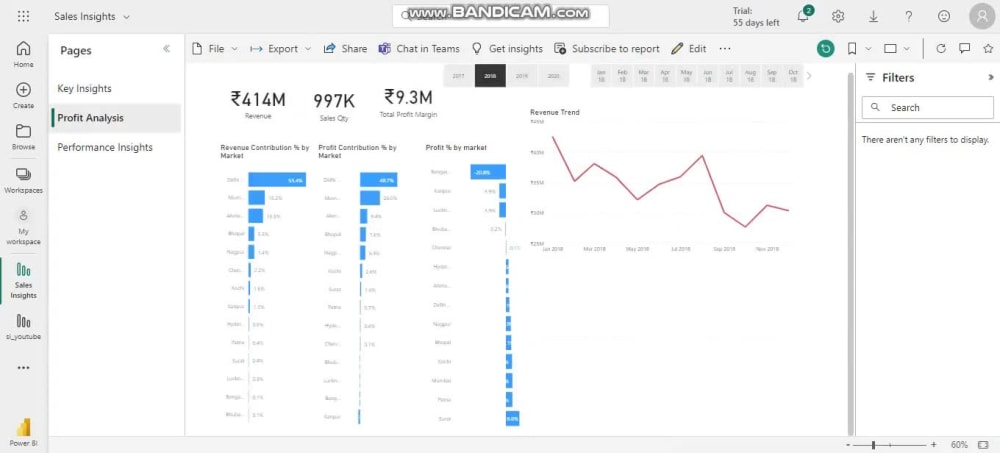The width and height of the screenshot is (1000, 453).
Task: Open the Export dropdown
Action: [x=281, y=48]
